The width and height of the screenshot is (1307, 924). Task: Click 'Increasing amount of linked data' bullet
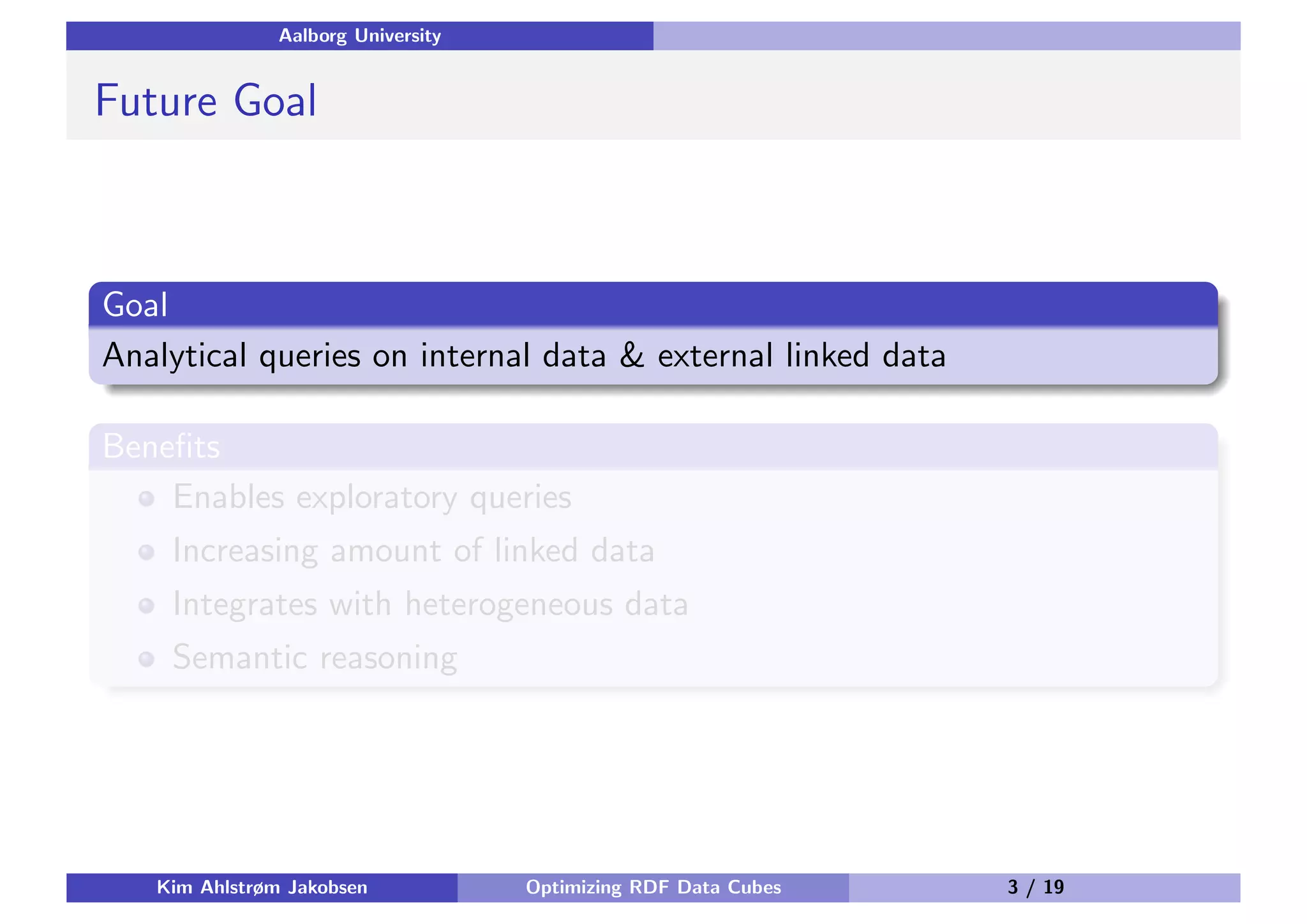pos(414,551)
